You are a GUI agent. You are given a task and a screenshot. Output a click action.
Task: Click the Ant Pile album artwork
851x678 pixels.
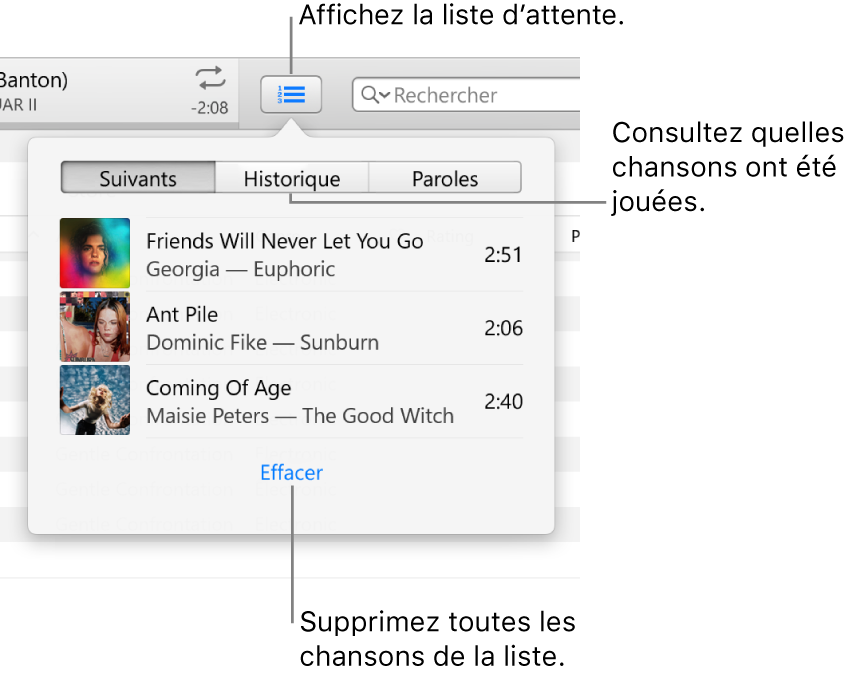point(95,327)
